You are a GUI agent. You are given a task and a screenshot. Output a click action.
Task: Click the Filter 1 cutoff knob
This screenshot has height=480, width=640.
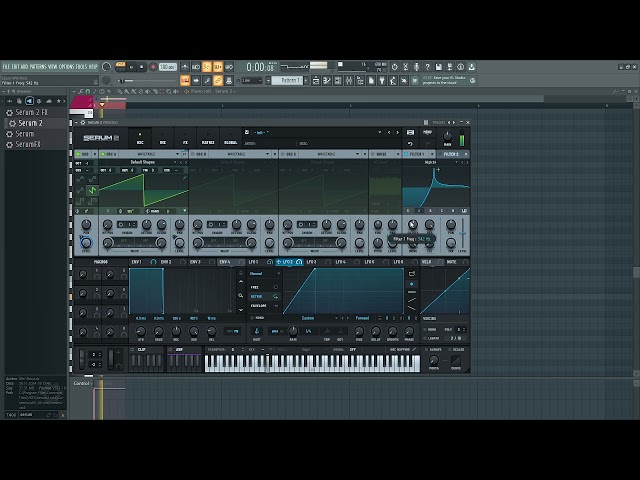[x=413, y=224]
